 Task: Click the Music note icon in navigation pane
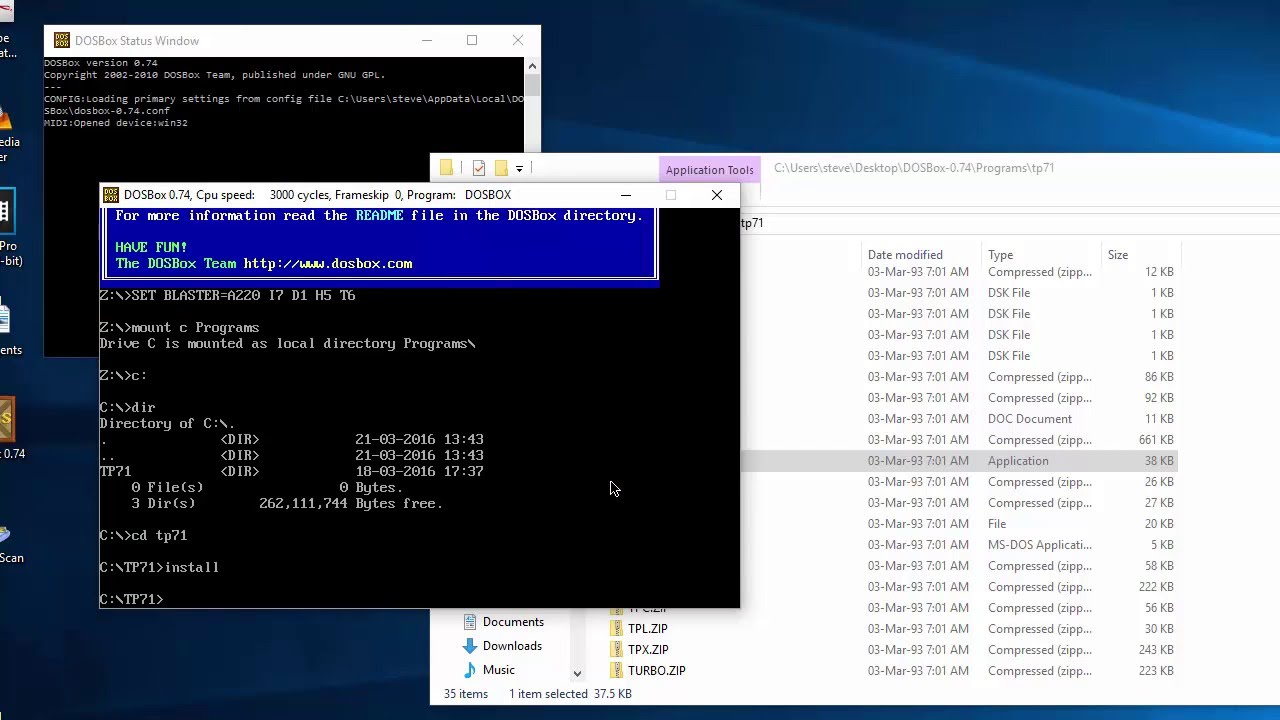(470, 670)
